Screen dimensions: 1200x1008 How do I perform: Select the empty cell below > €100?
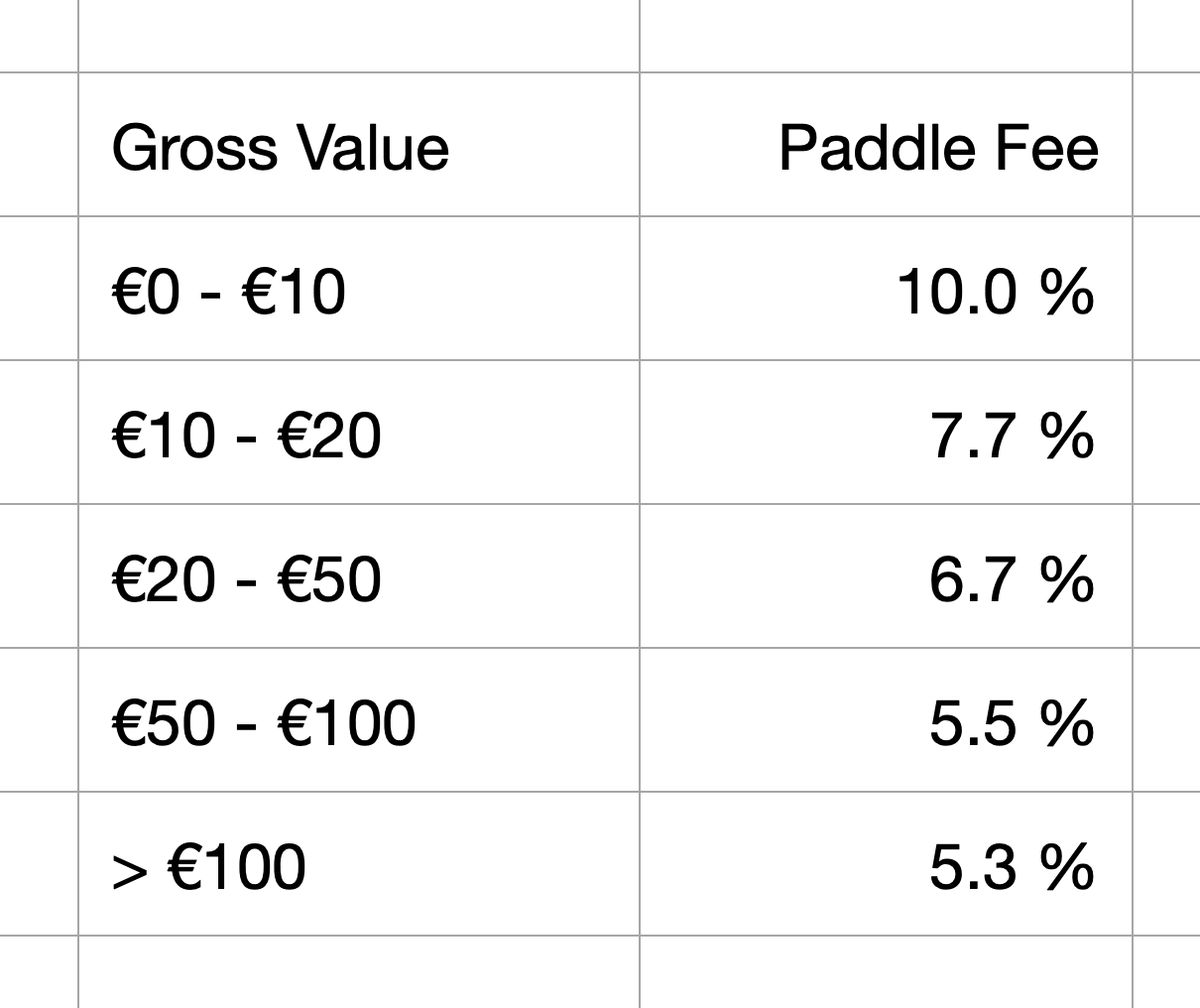pos(358,972)
